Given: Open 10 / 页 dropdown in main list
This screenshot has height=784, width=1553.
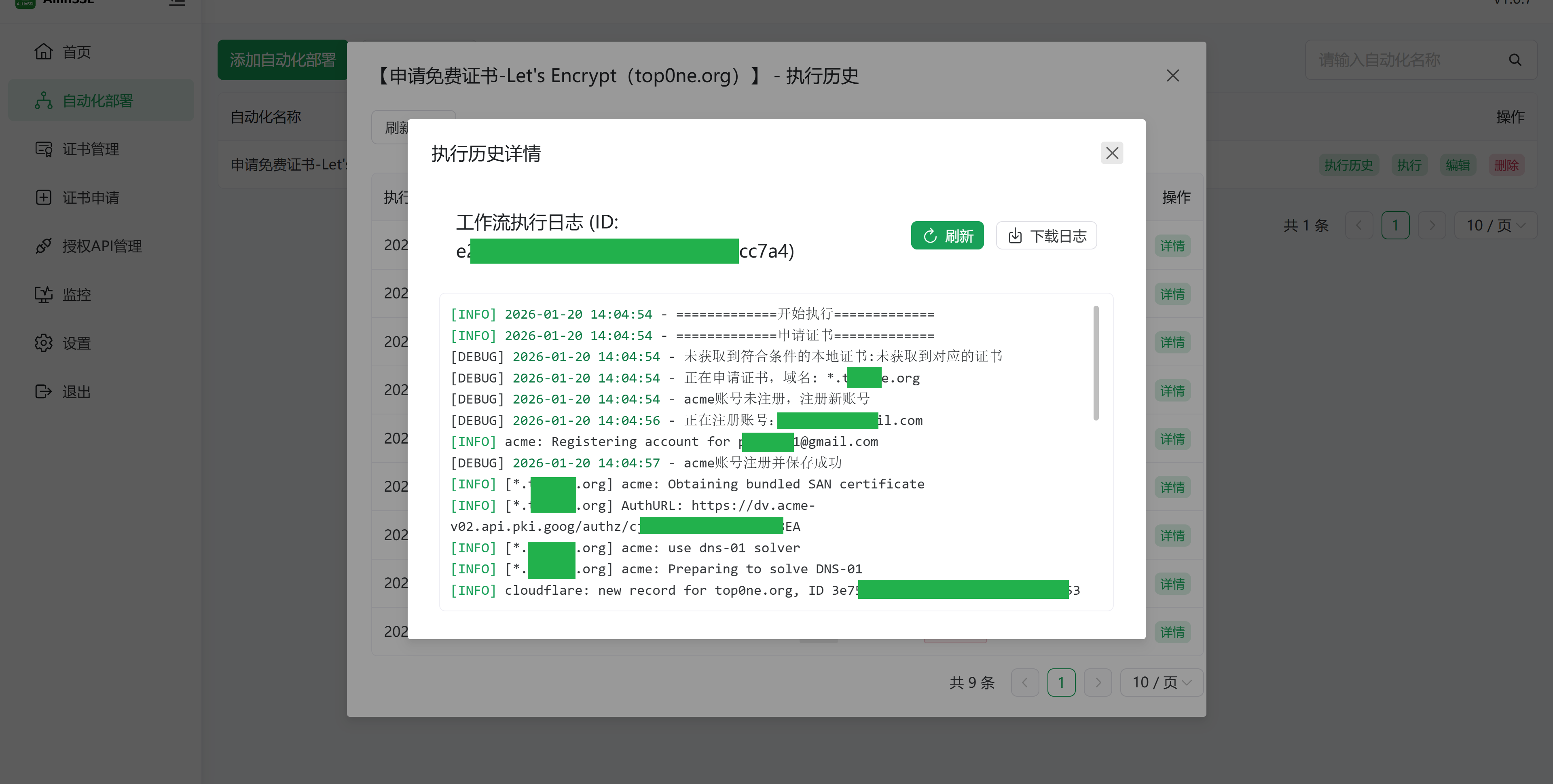Looking at the screenshot, I should [x=1495, y=225].
